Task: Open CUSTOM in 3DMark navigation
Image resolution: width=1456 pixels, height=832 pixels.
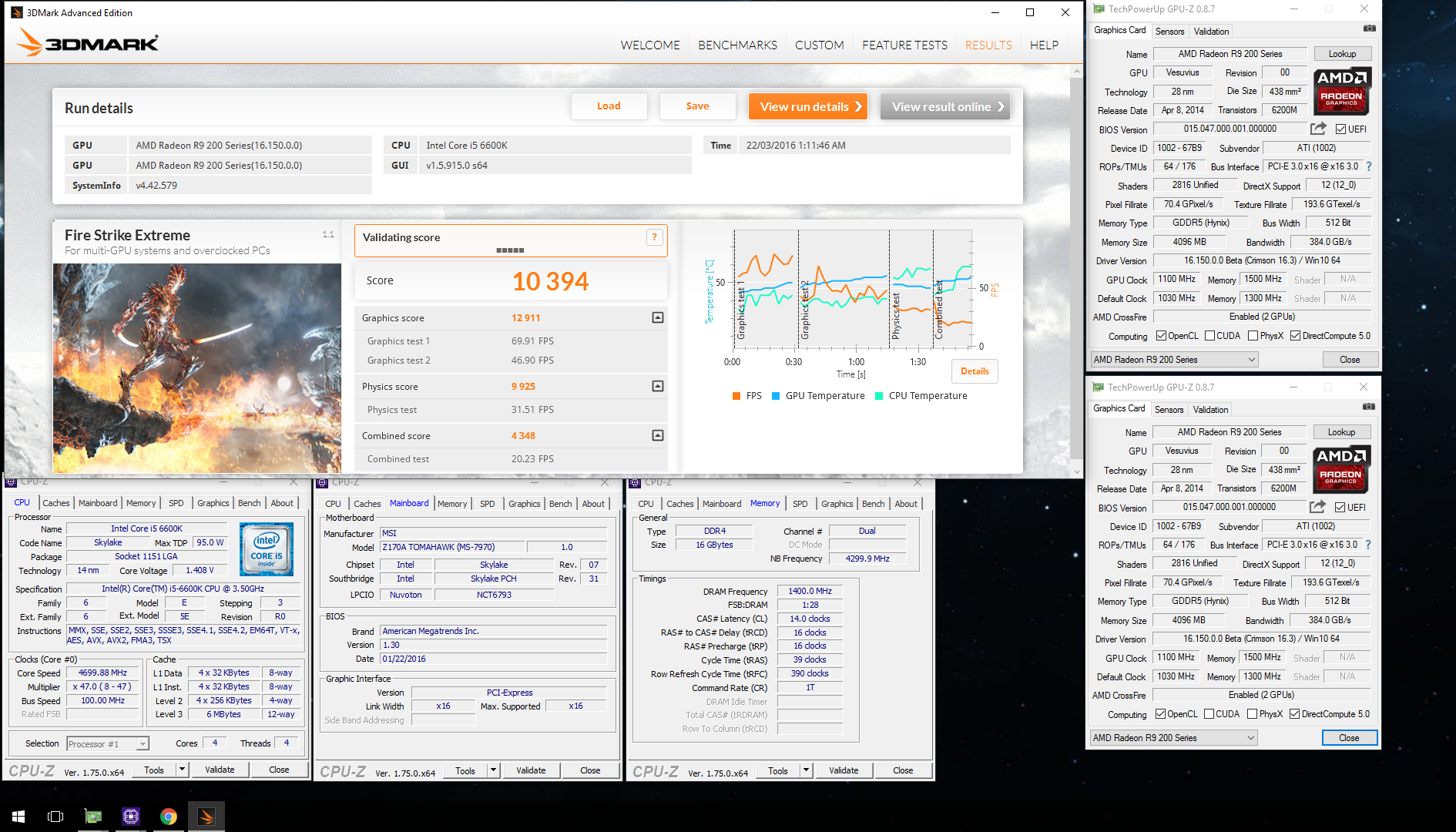Action: pyautogui.click(x=819, y=45)
